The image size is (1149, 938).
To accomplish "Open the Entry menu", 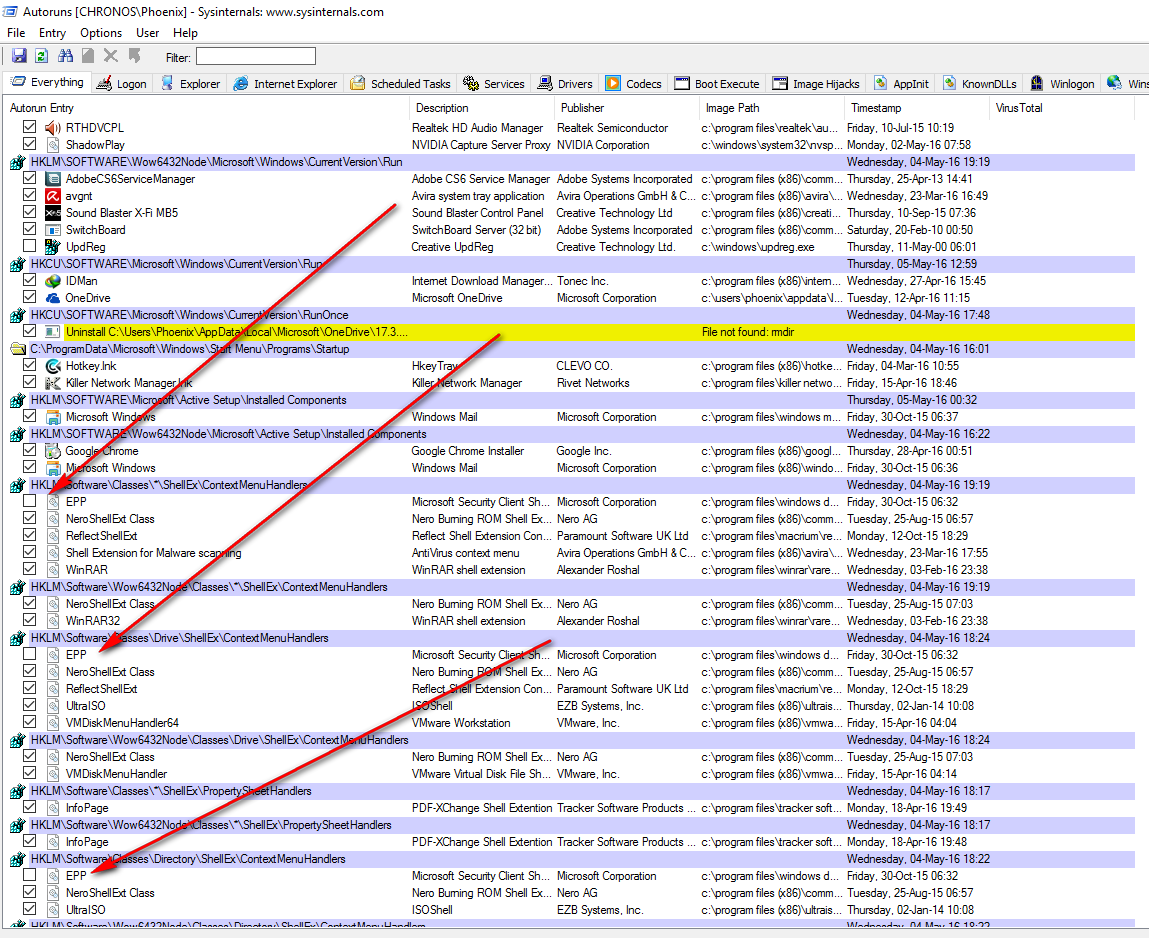I will [x=52, y=33].
